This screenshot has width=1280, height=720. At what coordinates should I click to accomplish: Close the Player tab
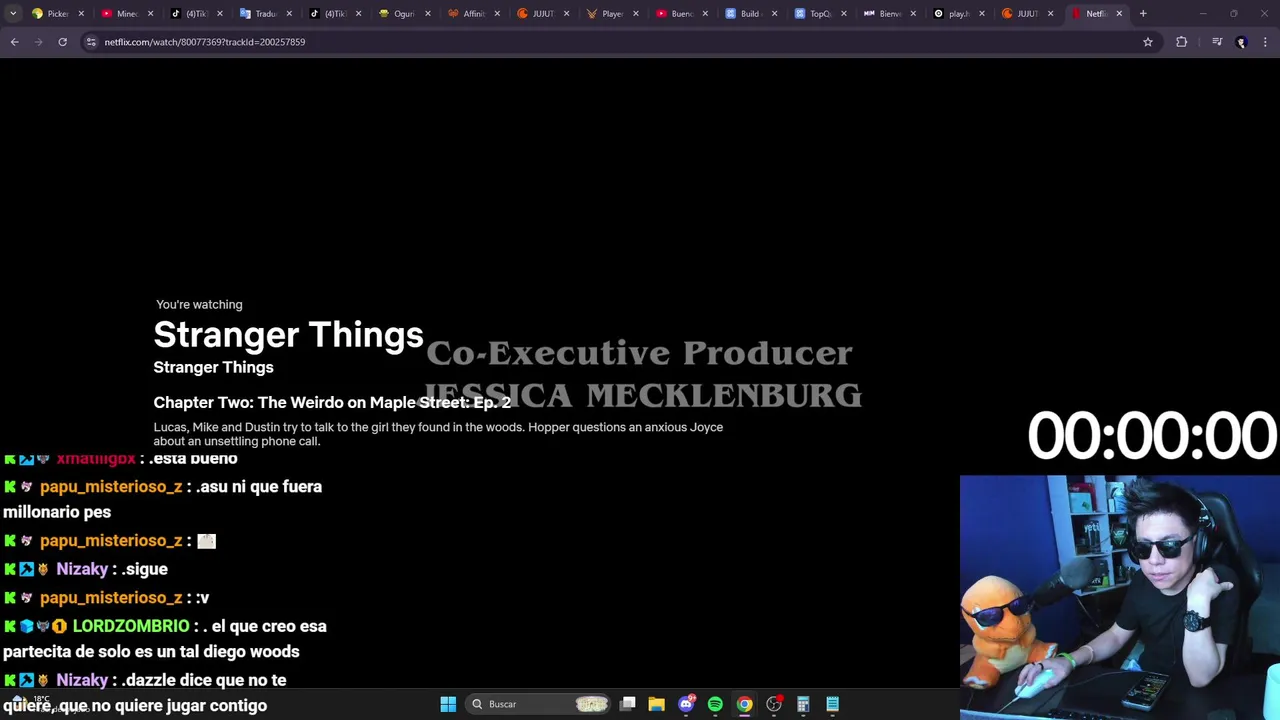pos(635,14)
